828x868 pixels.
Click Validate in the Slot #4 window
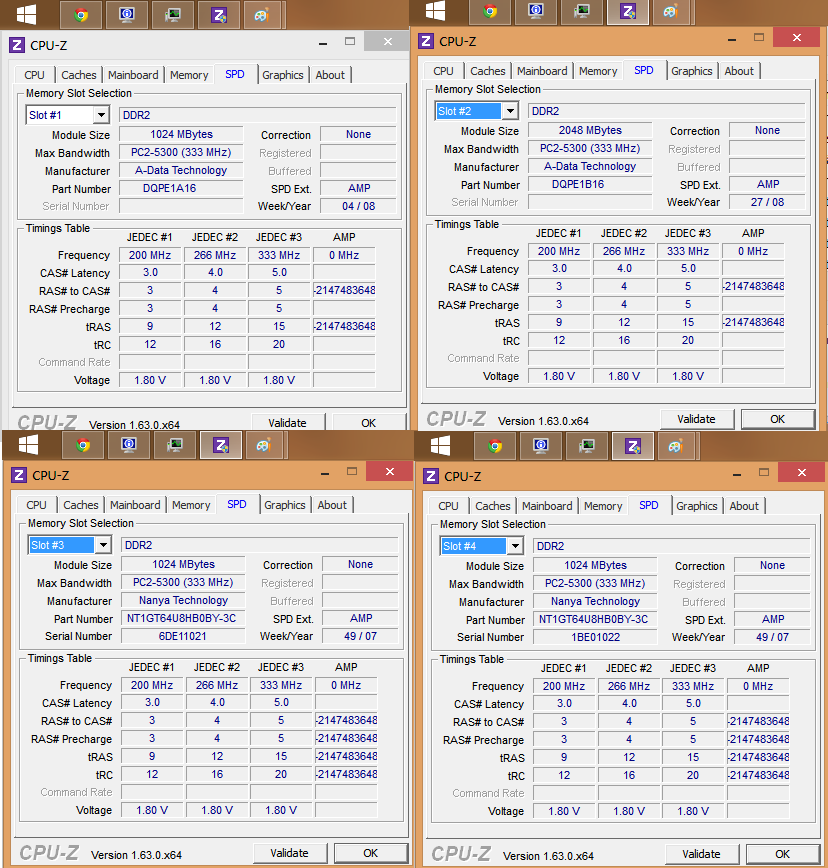[x=701, y=854]
